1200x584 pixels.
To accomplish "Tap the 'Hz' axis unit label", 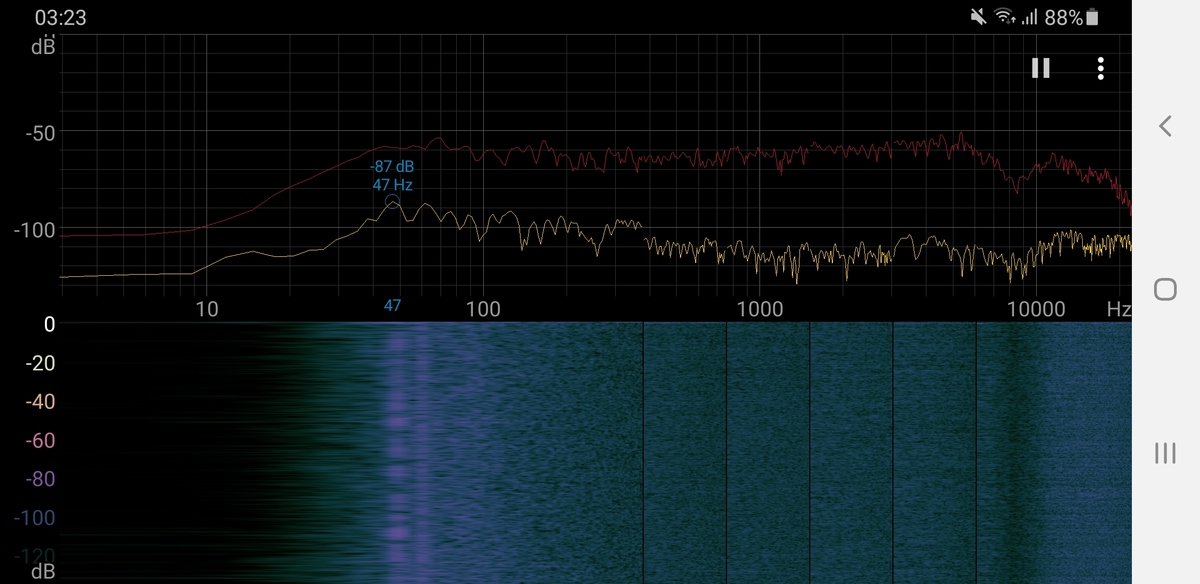I will (1118, 310).
